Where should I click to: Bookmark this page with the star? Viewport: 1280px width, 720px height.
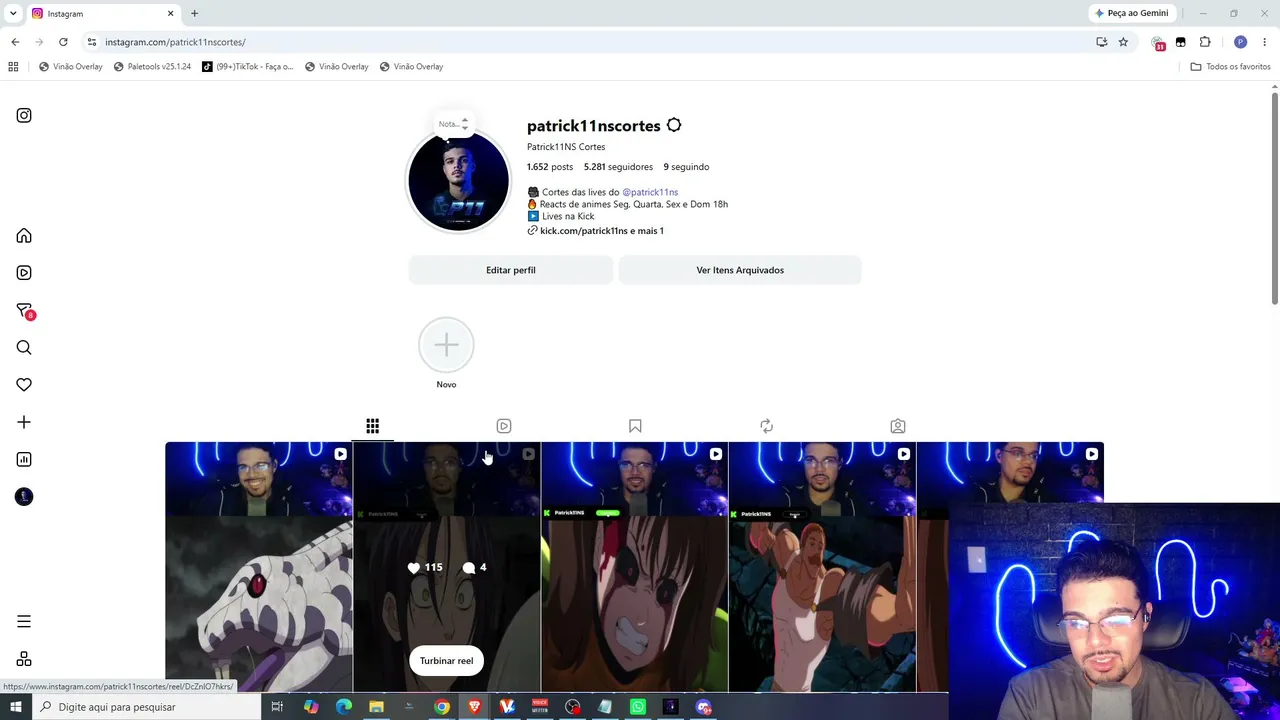[x=1123, y=42]
